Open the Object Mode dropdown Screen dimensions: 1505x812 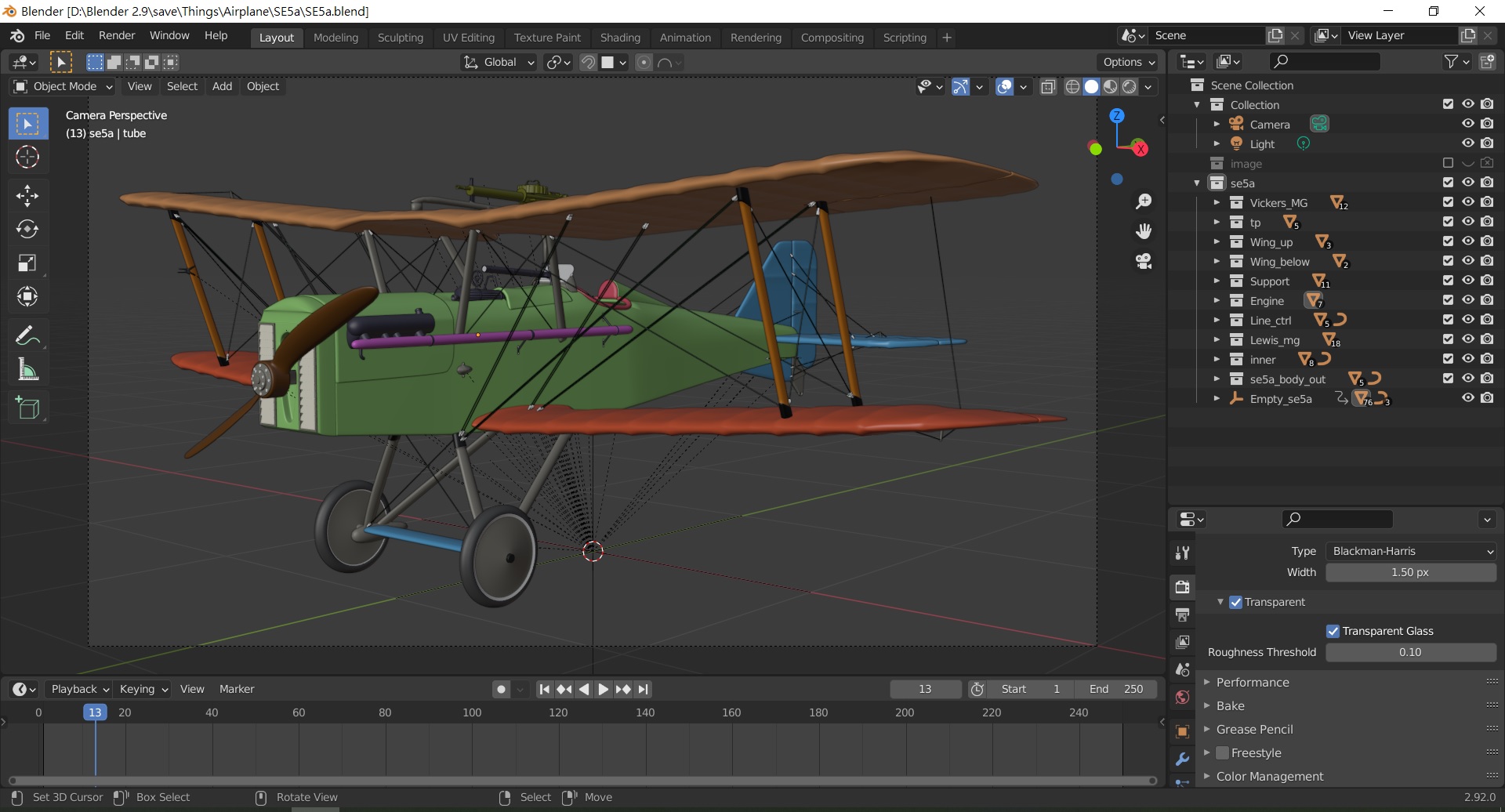(64, 86)
